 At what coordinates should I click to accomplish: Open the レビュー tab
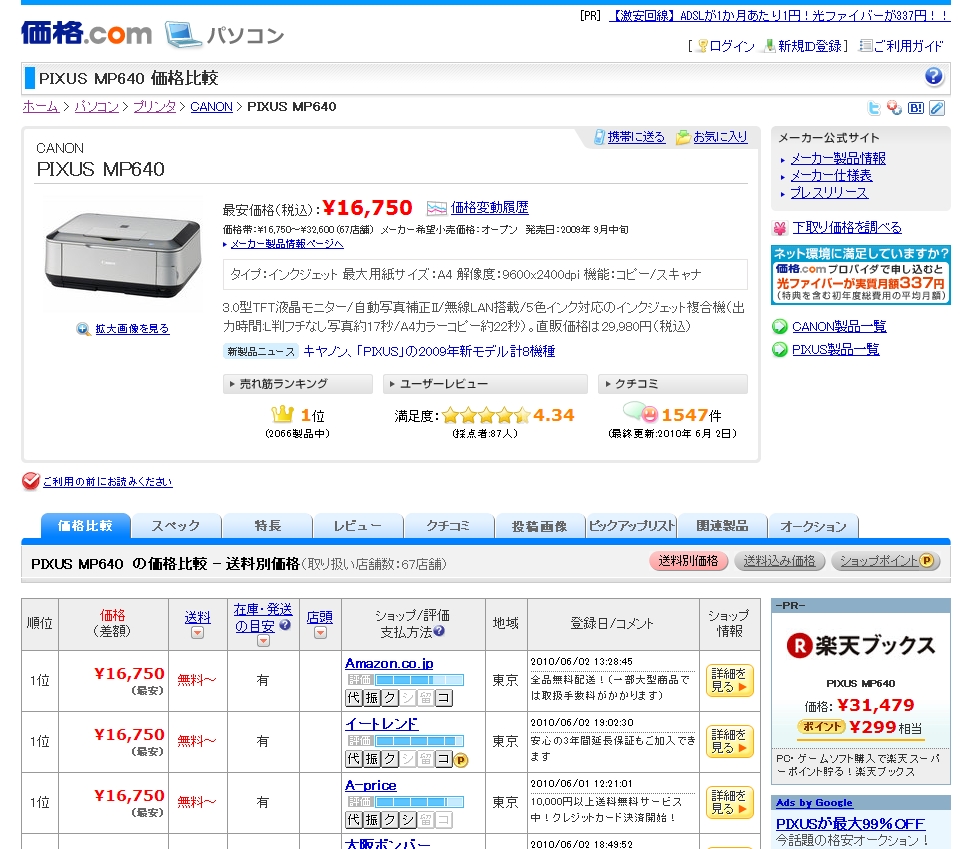point(358,526)
